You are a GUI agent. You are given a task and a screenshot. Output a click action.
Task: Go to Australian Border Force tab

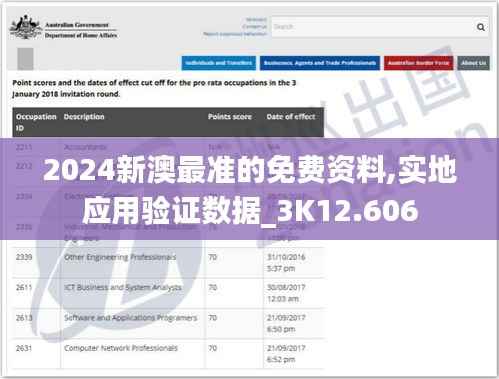(418, 63)
